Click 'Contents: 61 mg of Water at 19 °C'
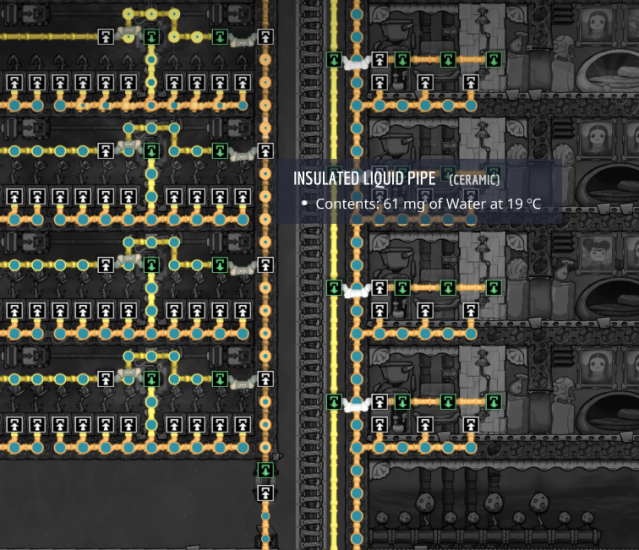 tap(428, 204)
